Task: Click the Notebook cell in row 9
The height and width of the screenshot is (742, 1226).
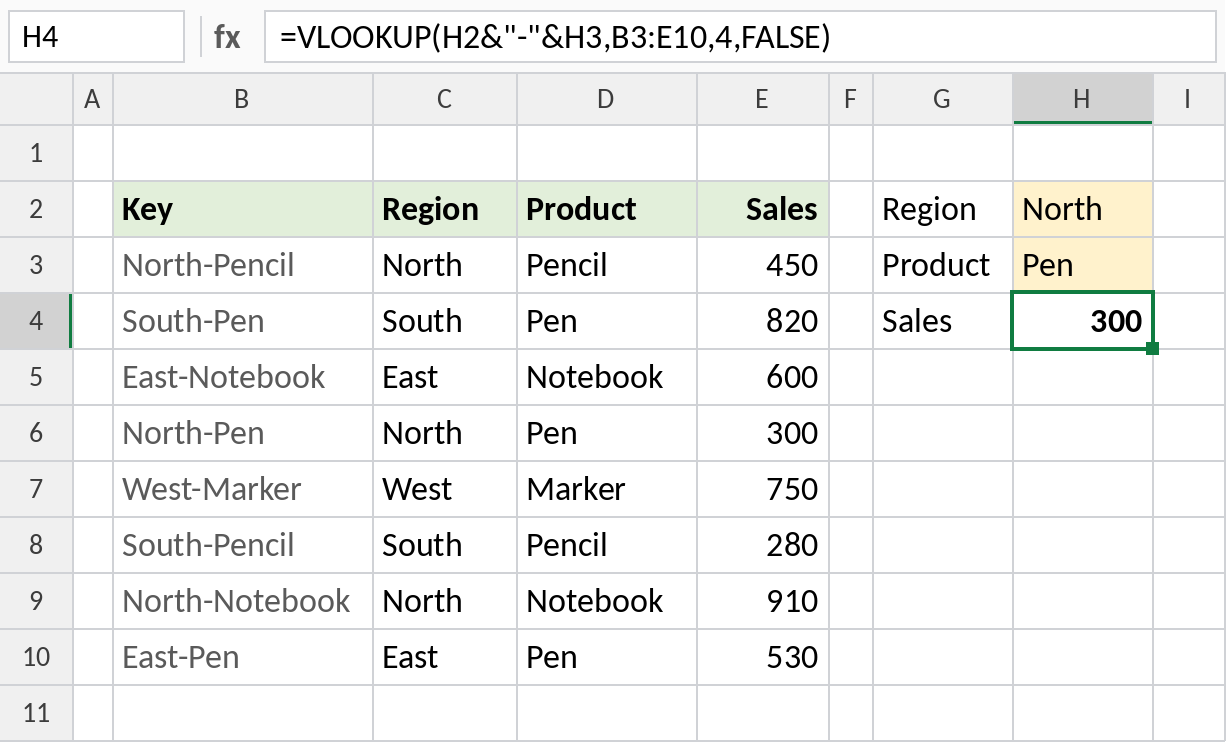Action: point(607,601)
